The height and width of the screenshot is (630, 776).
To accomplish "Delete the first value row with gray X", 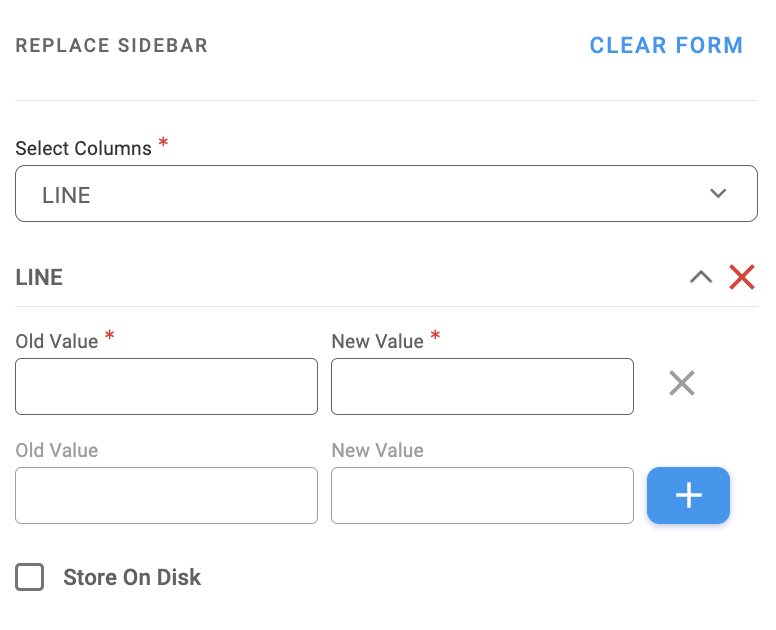I will (x=682, y=383).
